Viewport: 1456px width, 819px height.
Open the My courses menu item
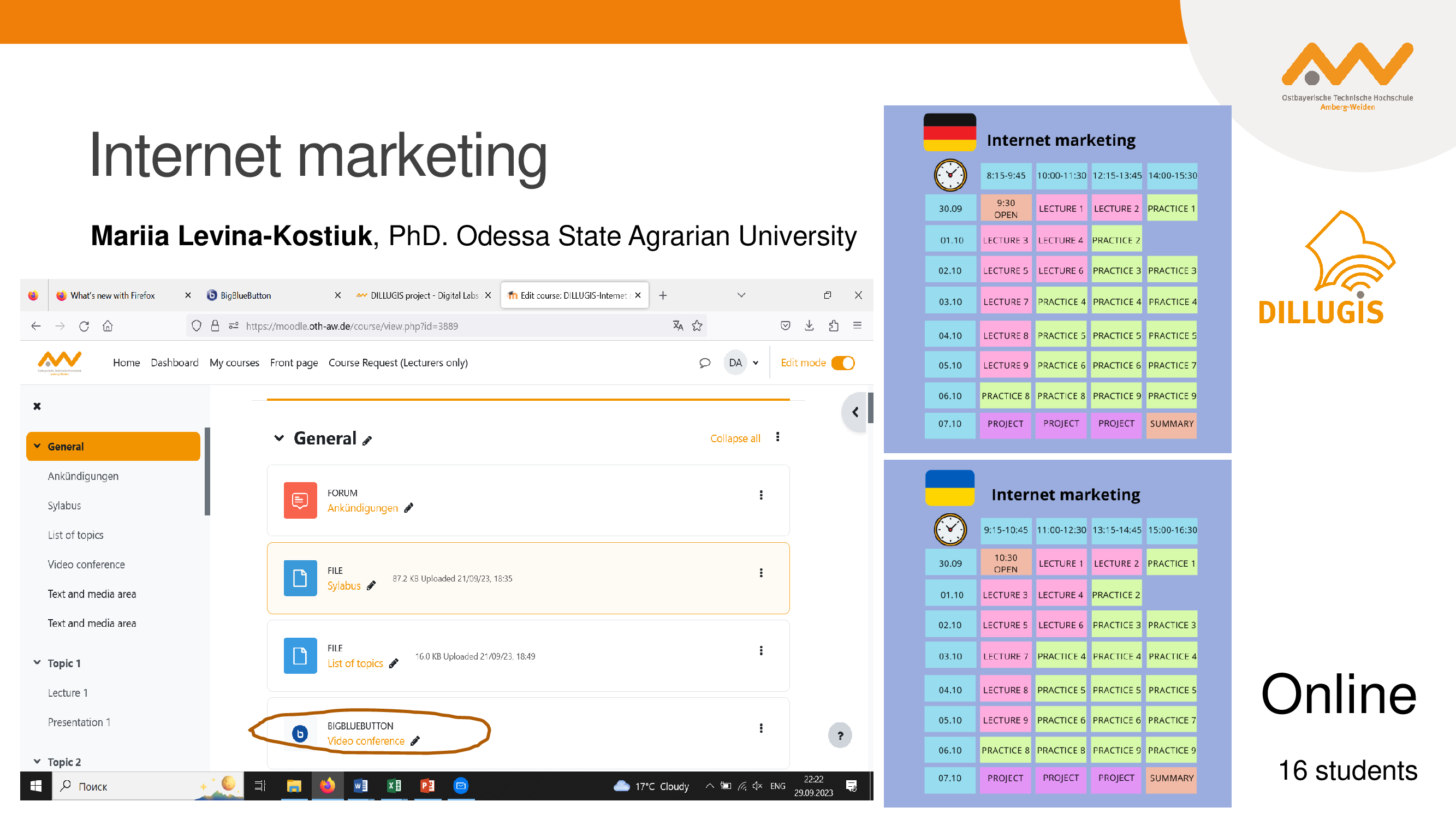click(234, 363)
